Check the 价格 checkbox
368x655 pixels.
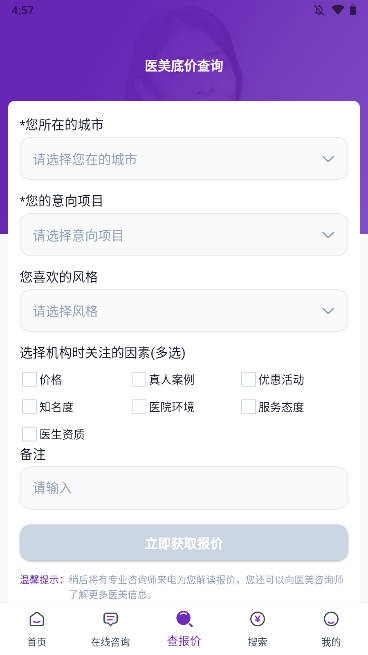(29, 380)
